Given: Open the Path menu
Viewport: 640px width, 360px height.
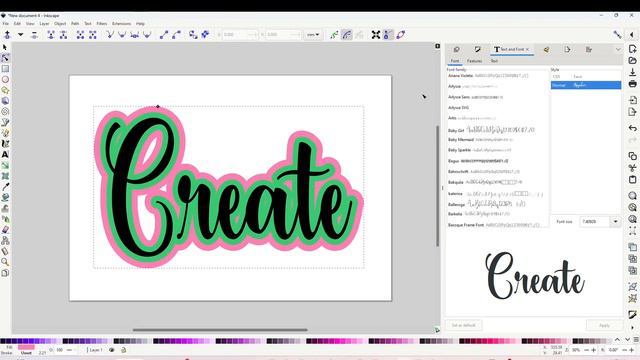Looking at the screenshot, I should (x=75, y=24).
